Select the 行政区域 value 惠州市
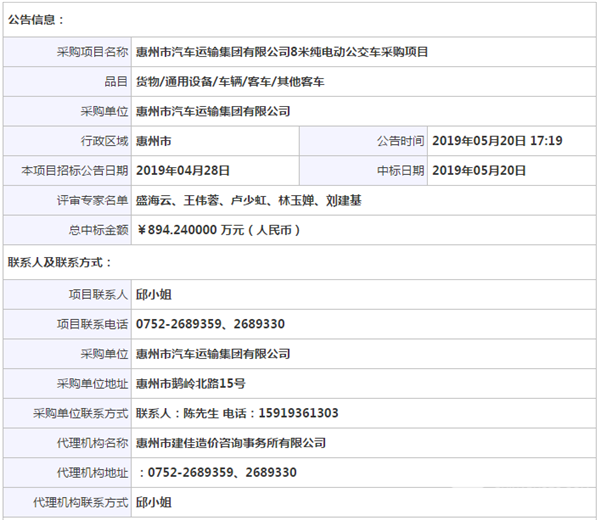 coord(153,141)
